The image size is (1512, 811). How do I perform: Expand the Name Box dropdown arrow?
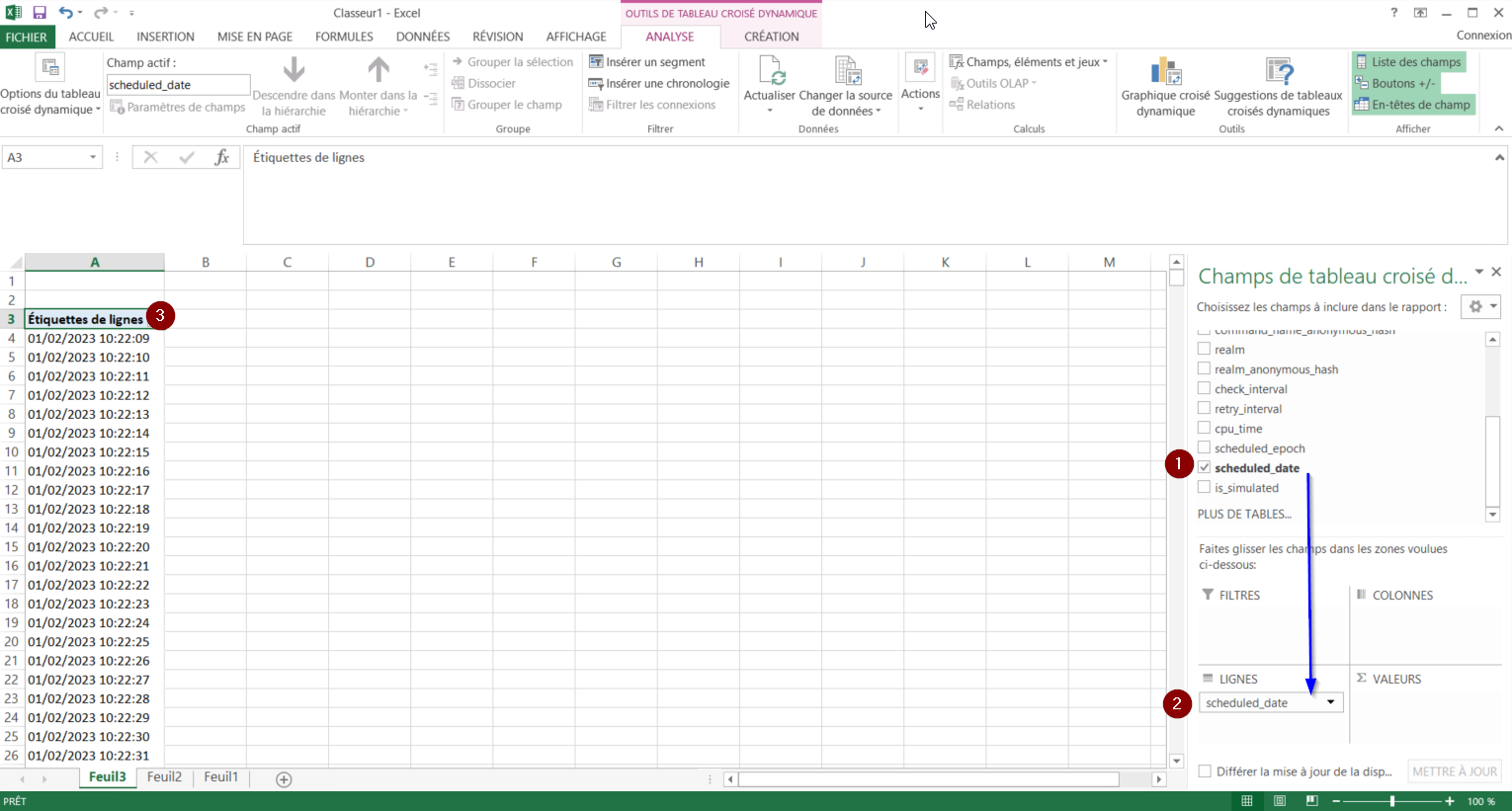click(93, 158)
